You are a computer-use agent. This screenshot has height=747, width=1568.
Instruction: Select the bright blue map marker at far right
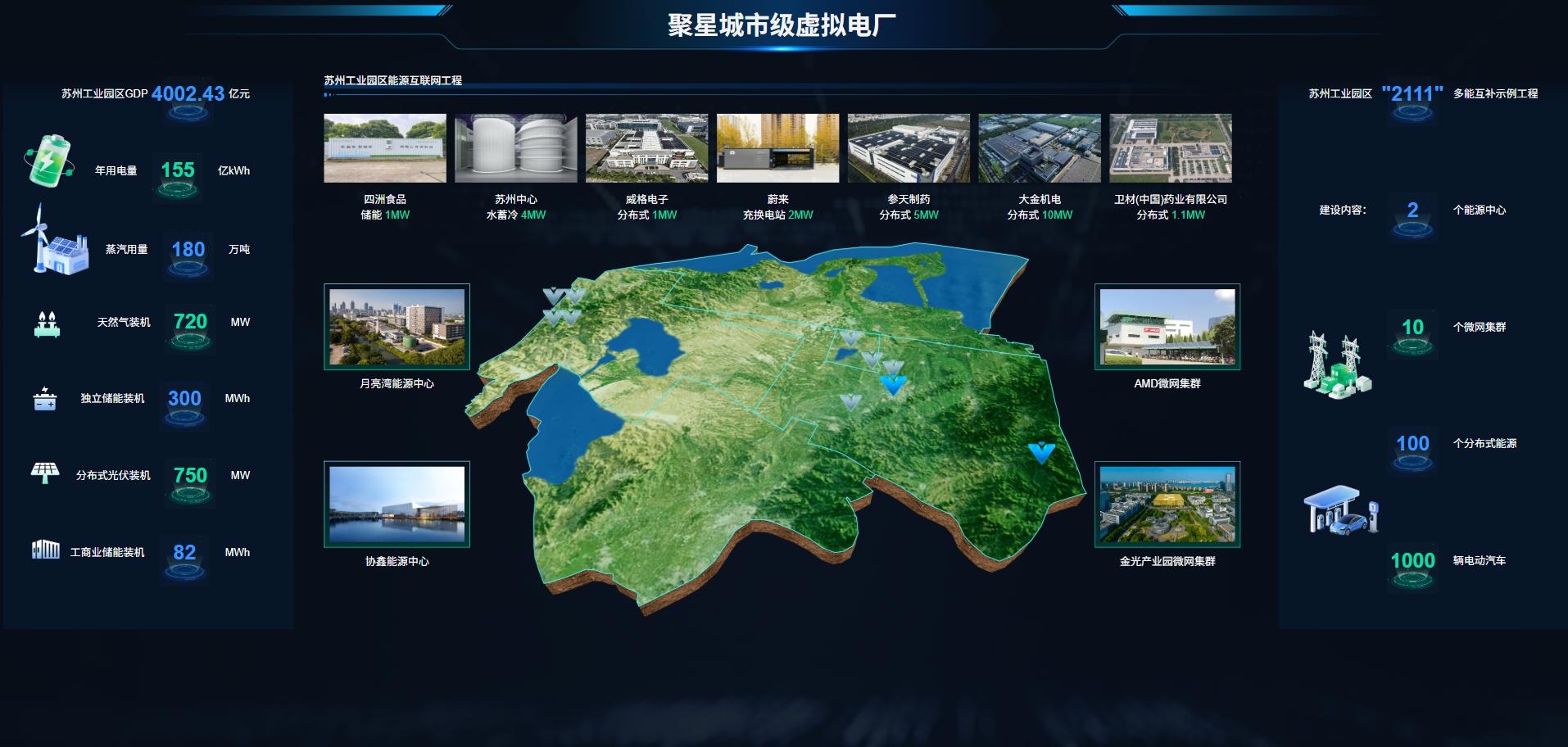(x=1041, y=452)
